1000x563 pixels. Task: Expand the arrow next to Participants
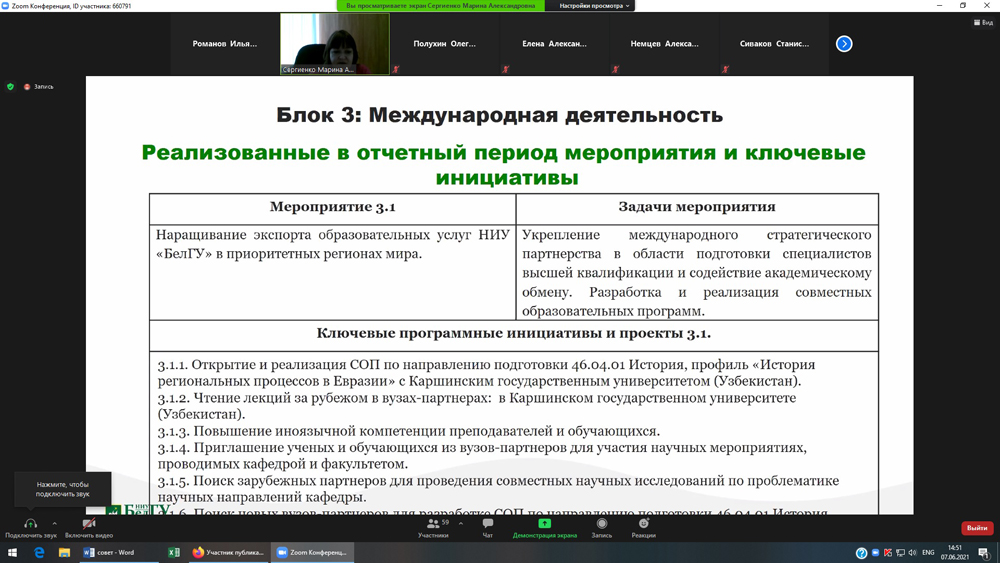point(461,523)
